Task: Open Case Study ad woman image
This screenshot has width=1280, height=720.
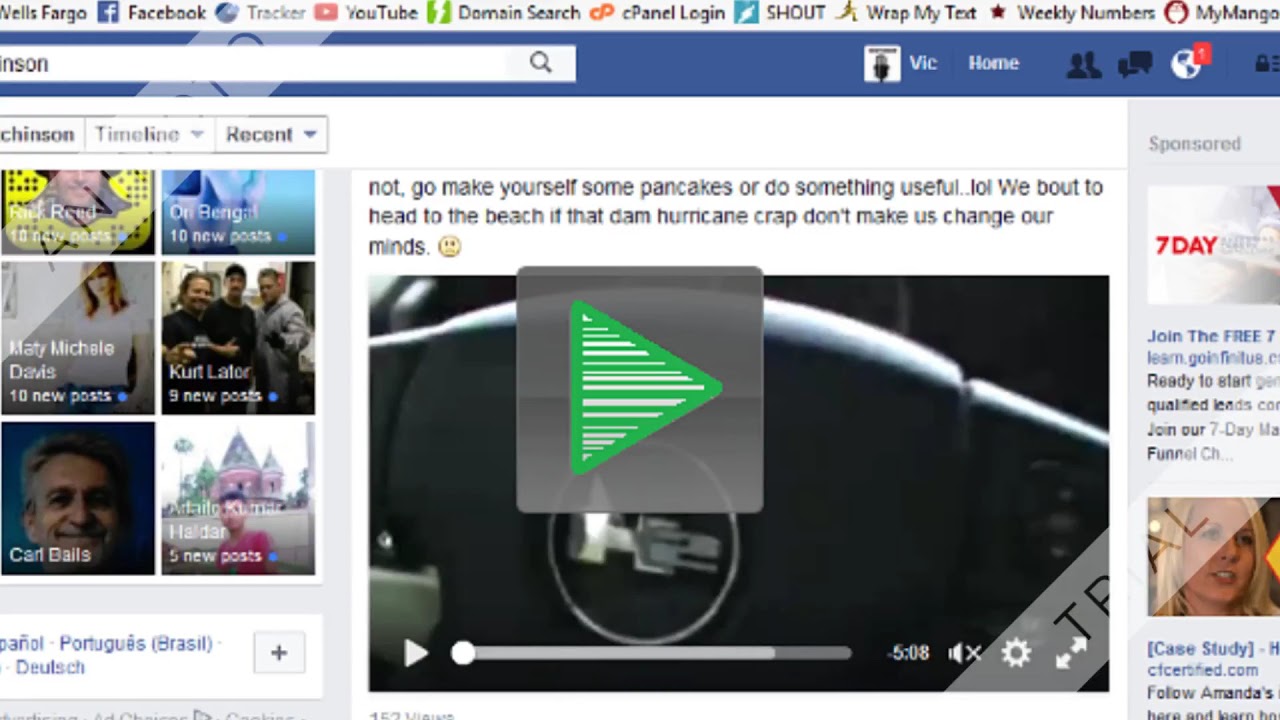Action: pyautogui.click(x=1213, y=557)
